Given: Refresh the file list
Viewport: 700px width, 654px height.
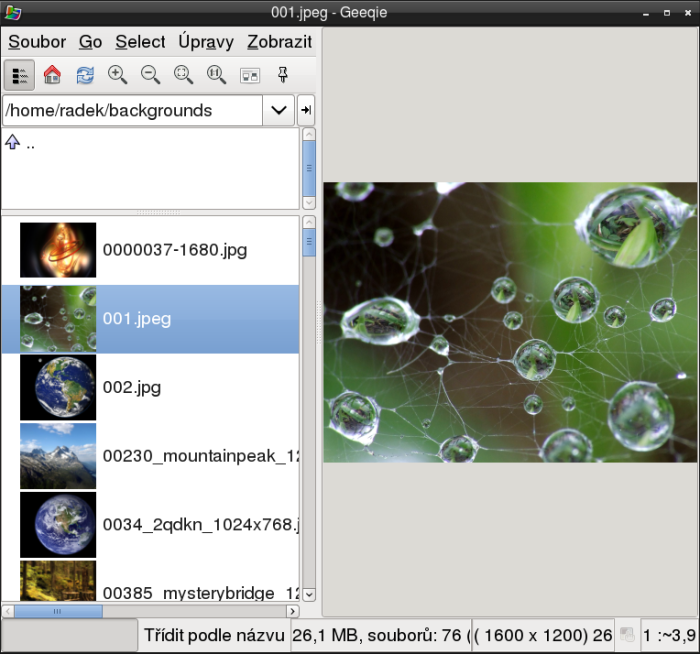Looking at the screenshot, I should click(x=85, y=75).
